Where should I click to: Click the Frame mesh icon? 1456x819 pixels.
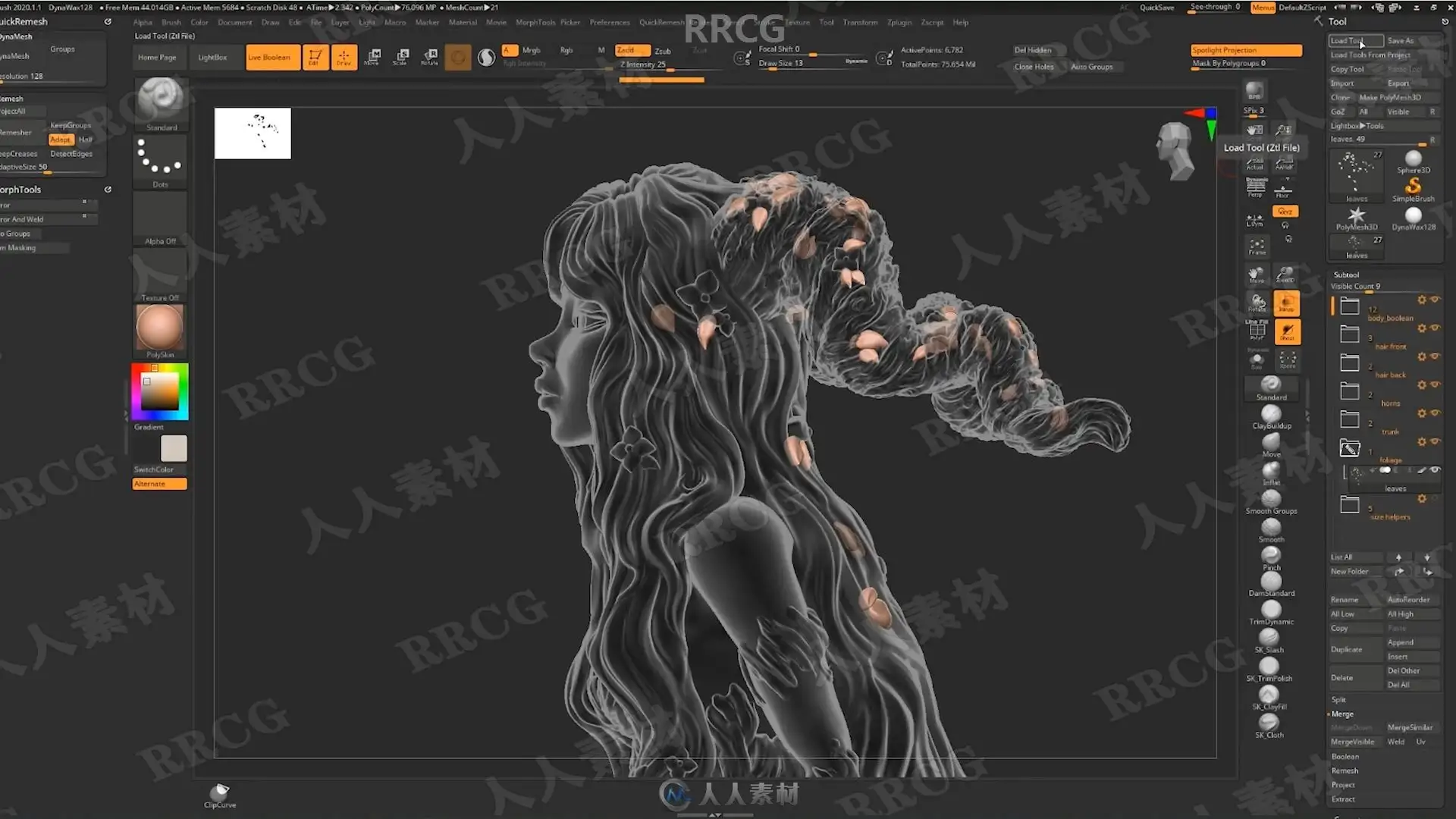point(1257,246)
